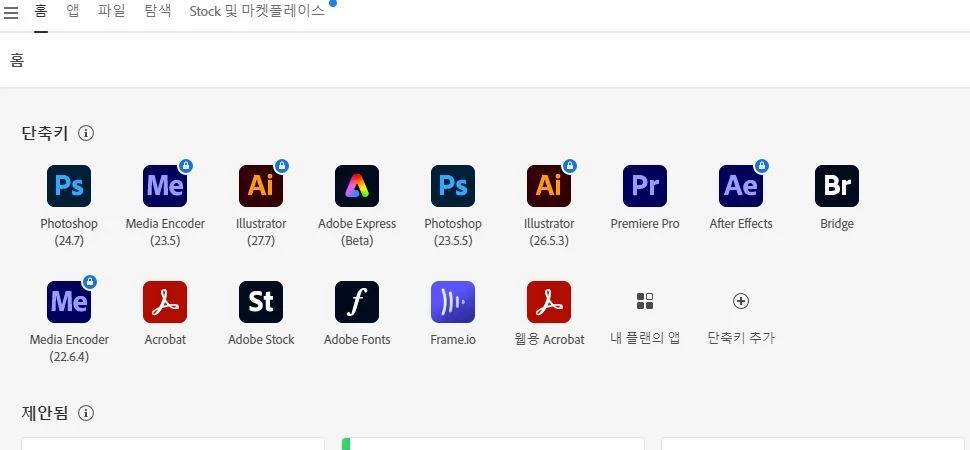Screen dimensions: 970x450
Task: Click the "Adobe Fonts" label text
Action: point(357,340)
